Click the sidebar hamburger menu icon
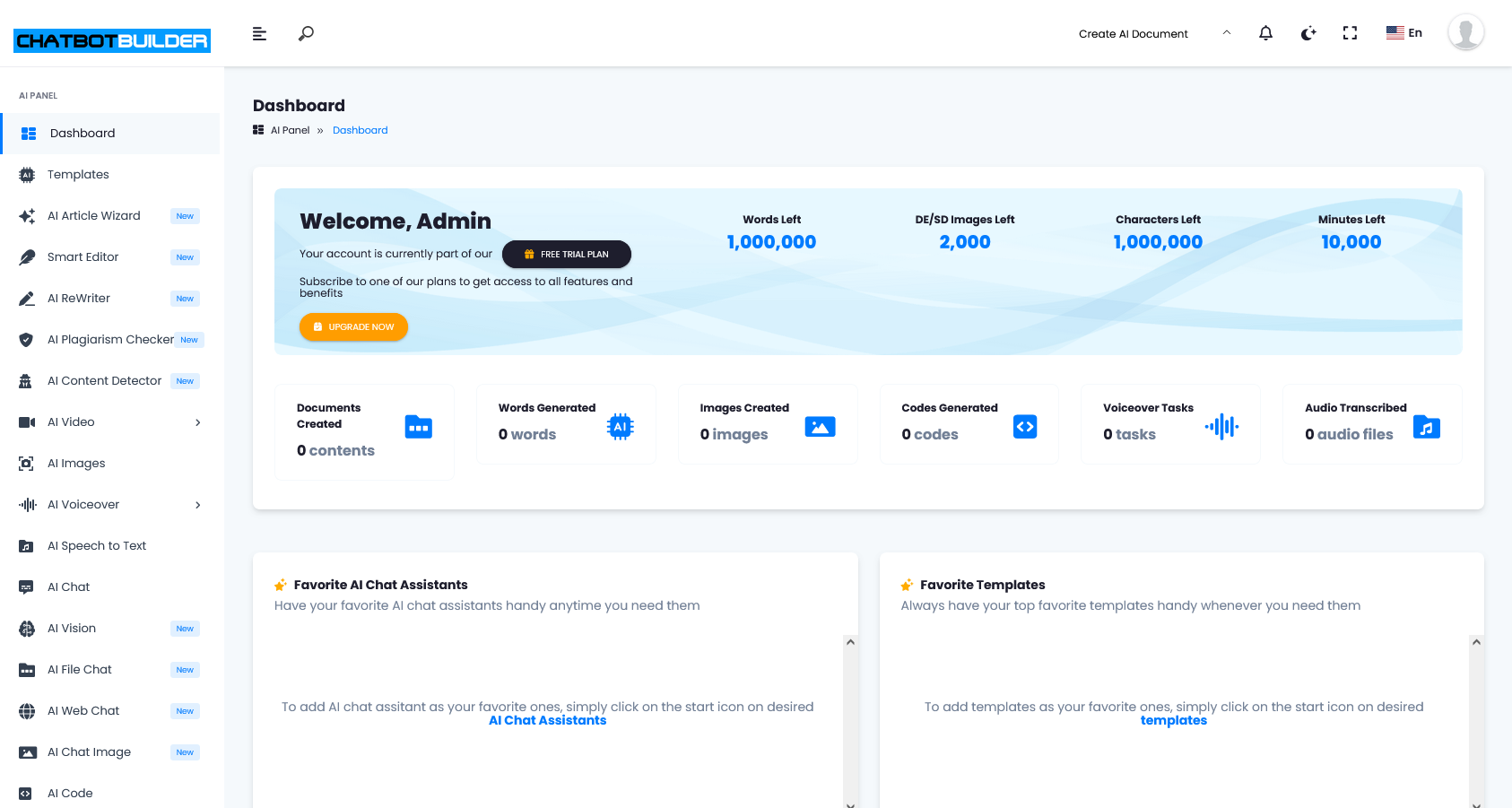 point(259,33)
